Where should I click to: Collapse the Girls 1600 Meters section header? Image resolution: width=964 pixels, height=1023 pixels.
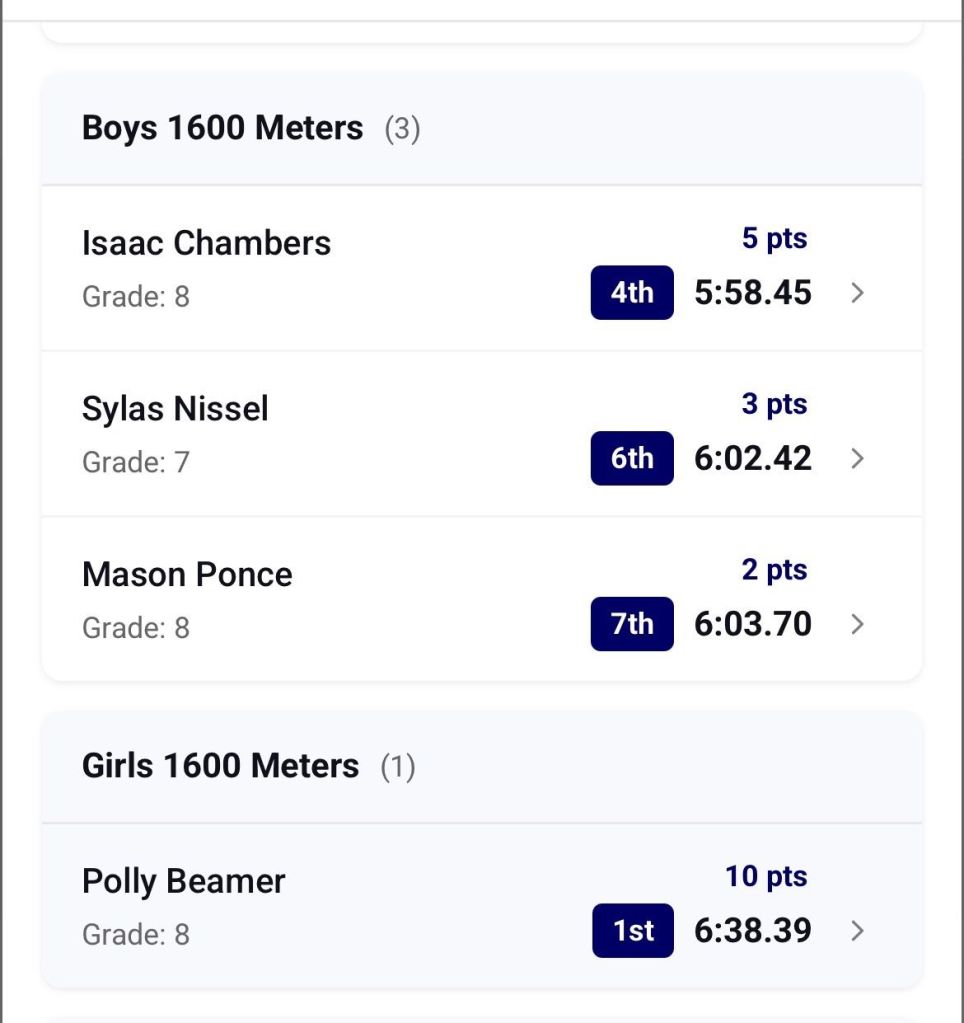click(220, 766)
